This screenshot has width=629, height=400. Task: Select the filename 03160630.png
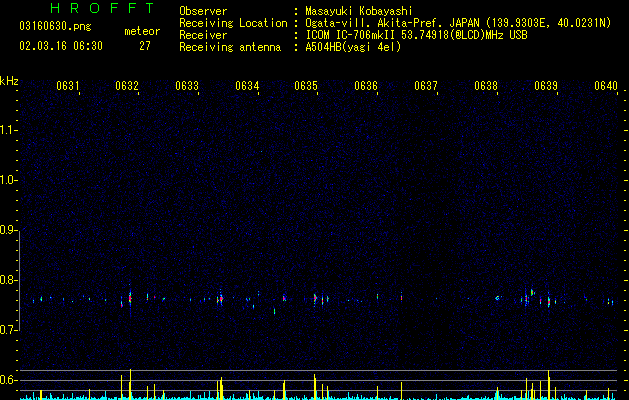pyautogui.click(x=55, y=27)
